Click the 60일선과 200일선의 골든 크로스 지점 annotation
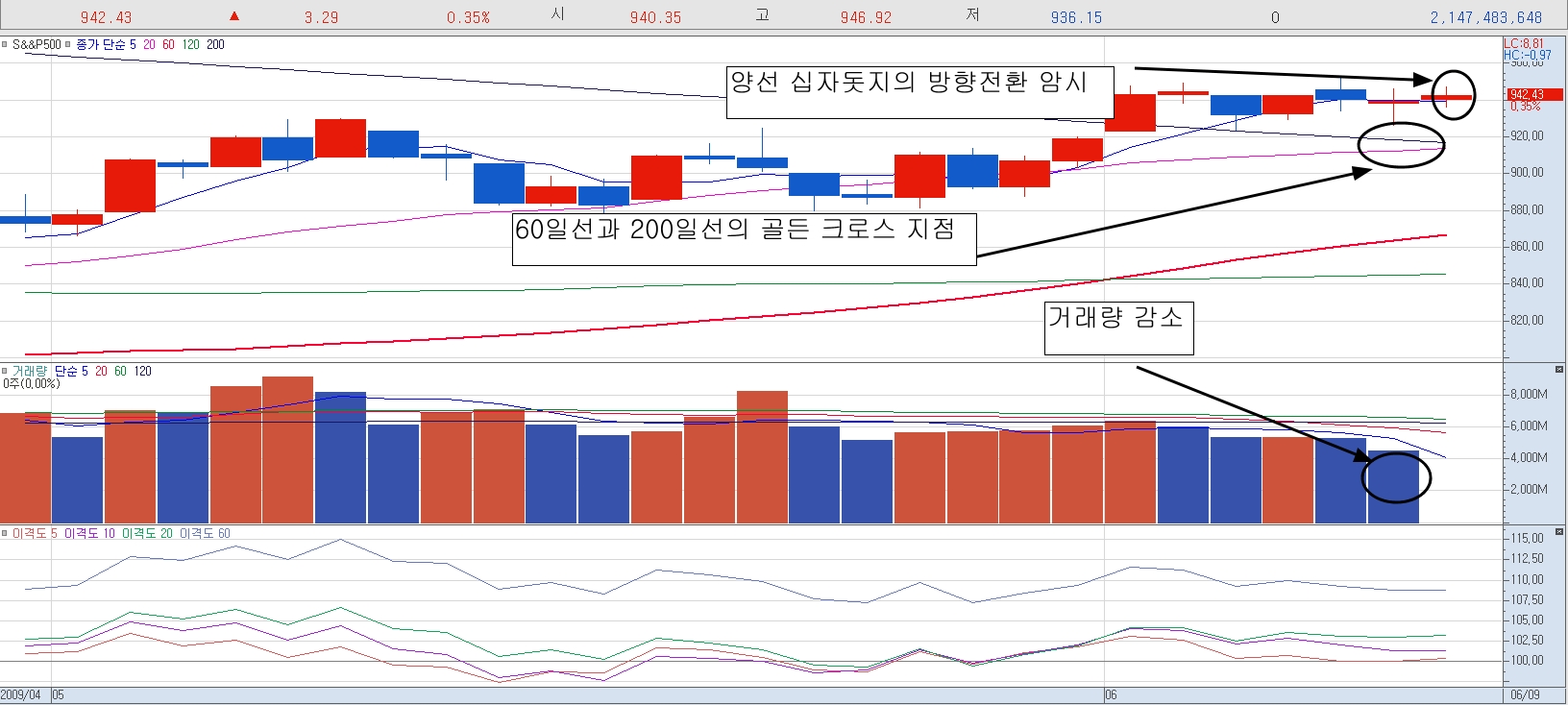Screen dimensions: 1568x705 click(x=744, y=239)
